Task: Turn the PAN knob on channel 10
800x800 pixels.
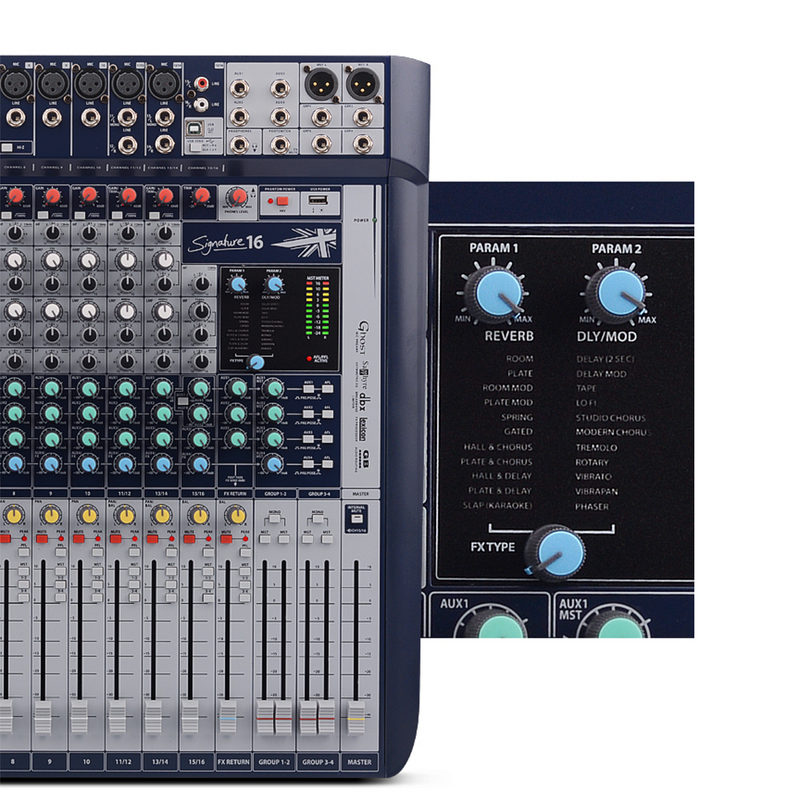Action: tap(87, 516)
